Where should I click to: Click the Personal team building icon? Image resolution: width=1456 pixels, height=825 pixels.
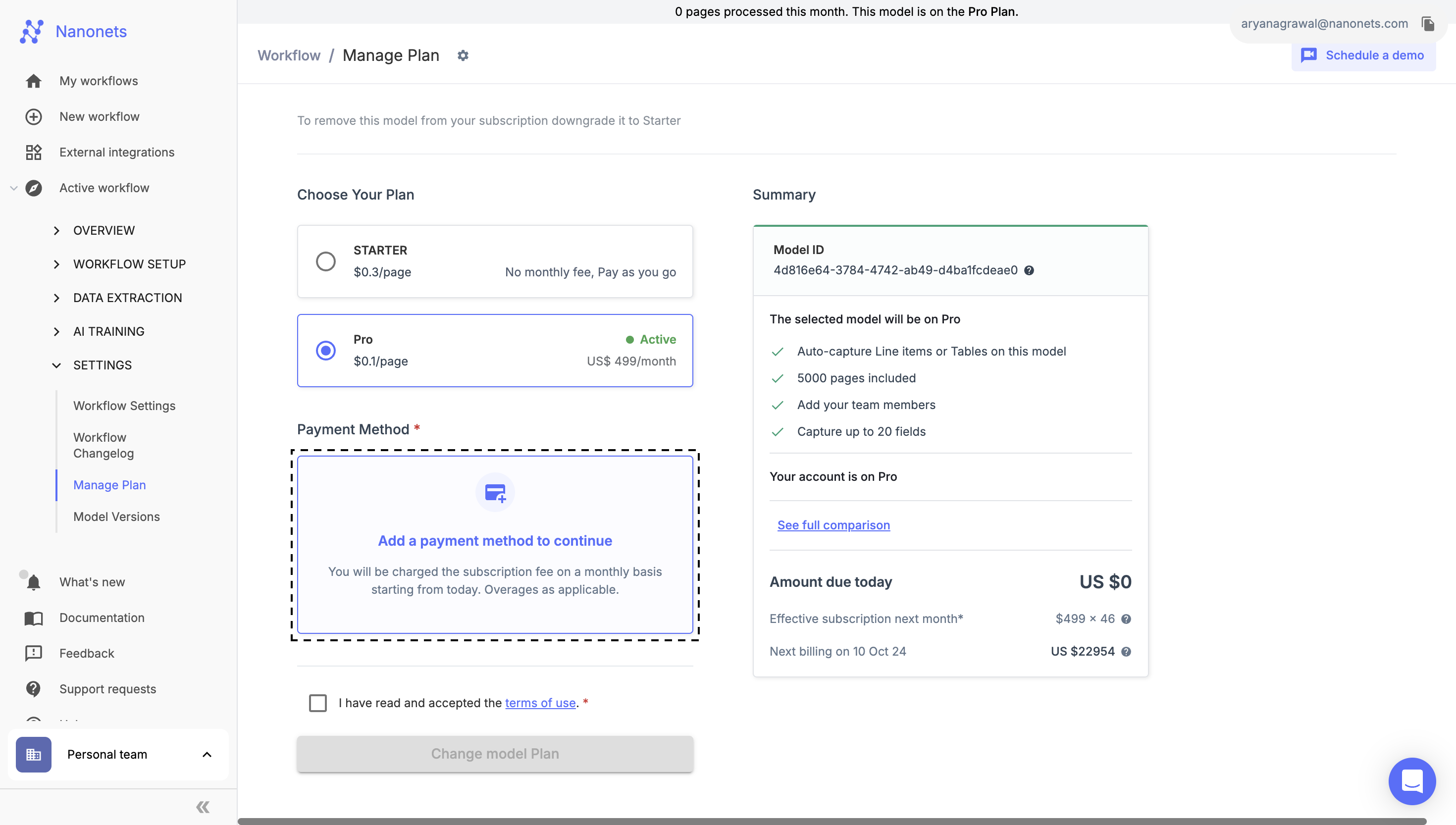(33, 755)
